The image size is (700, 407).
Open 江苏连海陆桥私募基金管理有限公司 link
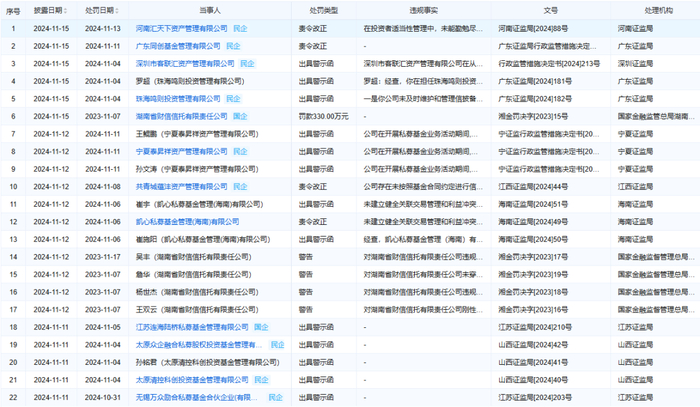pyautogui.click(x=192, y=327)
